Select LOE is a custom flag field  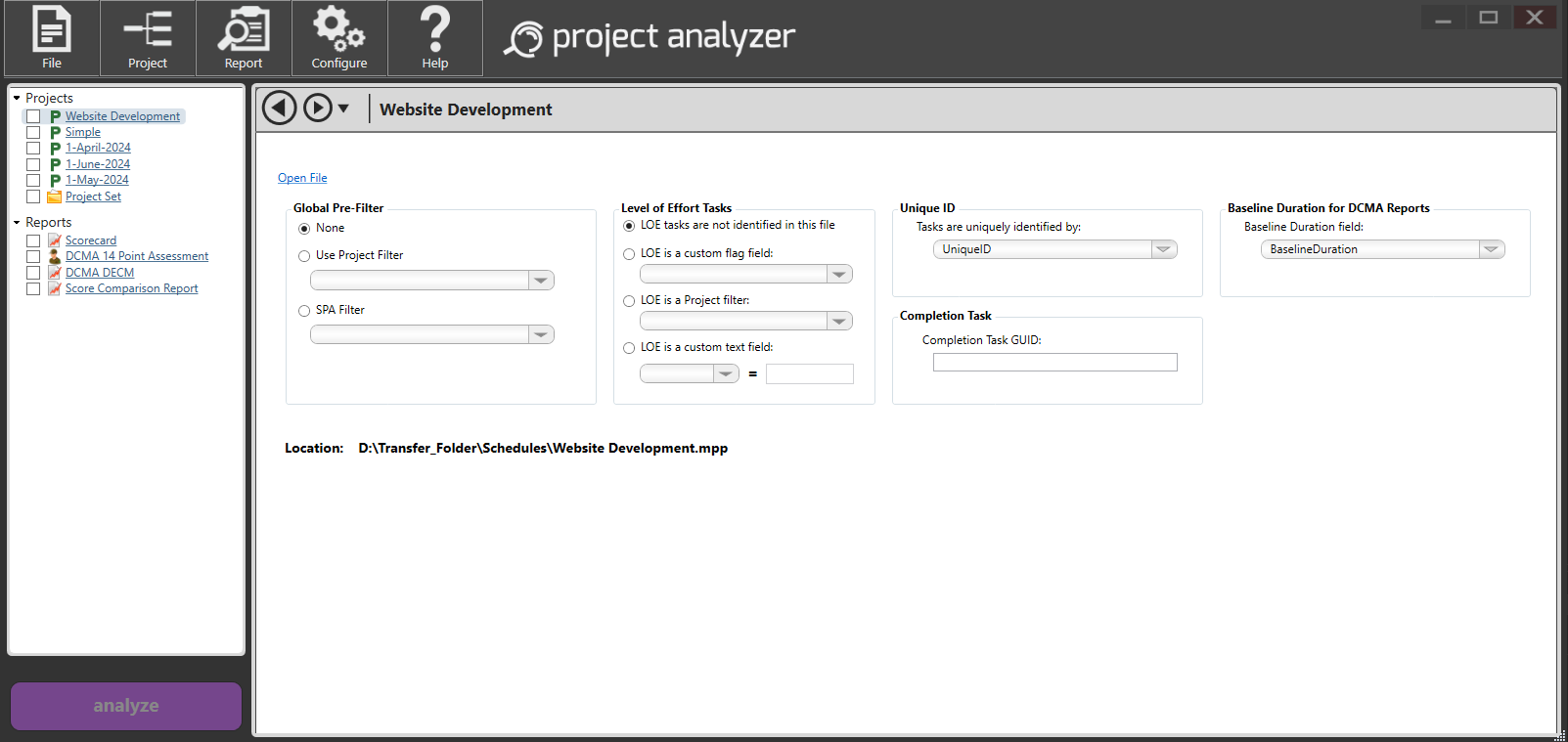[629, 254]
